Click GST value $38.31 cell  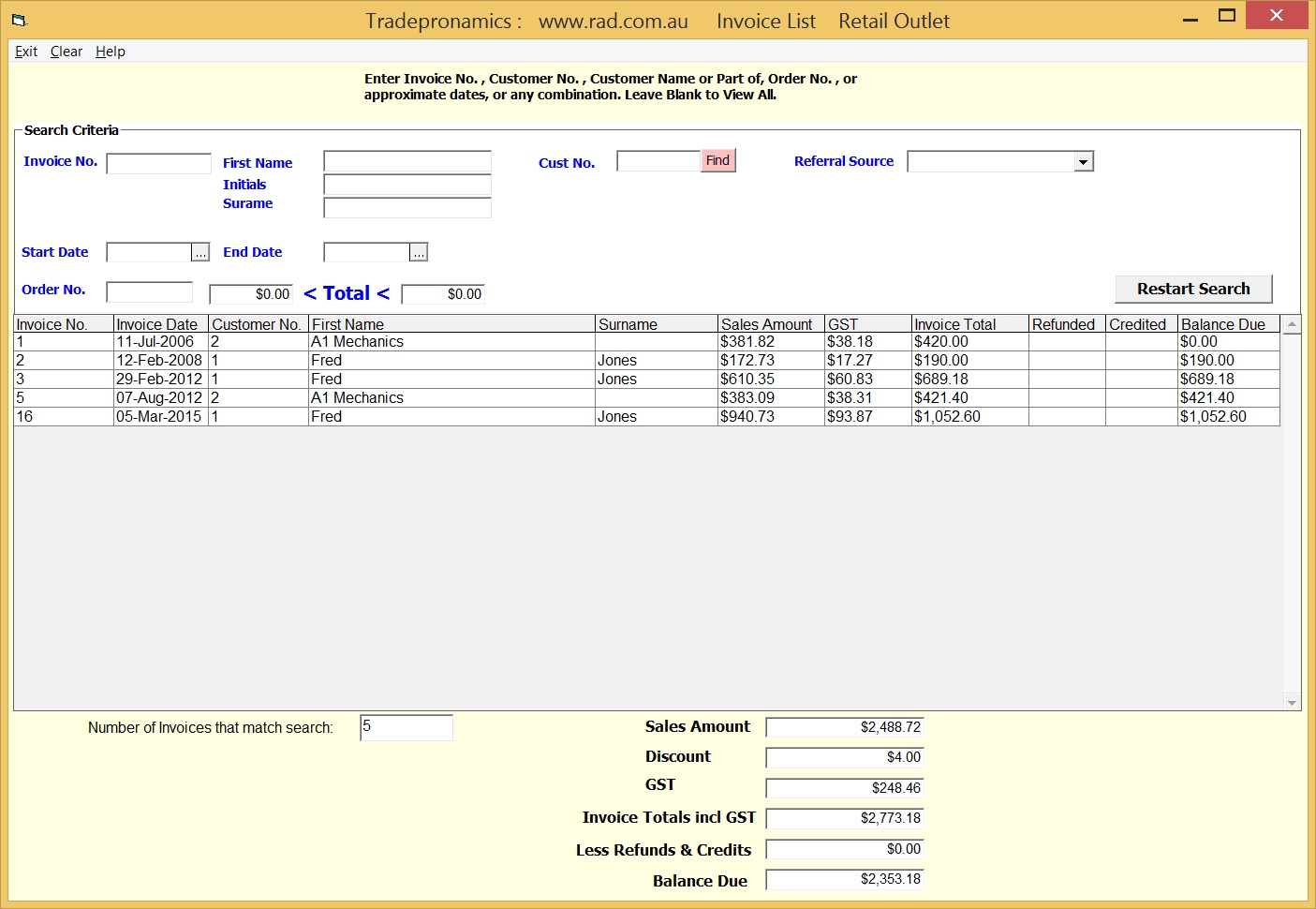pos(869,398)
